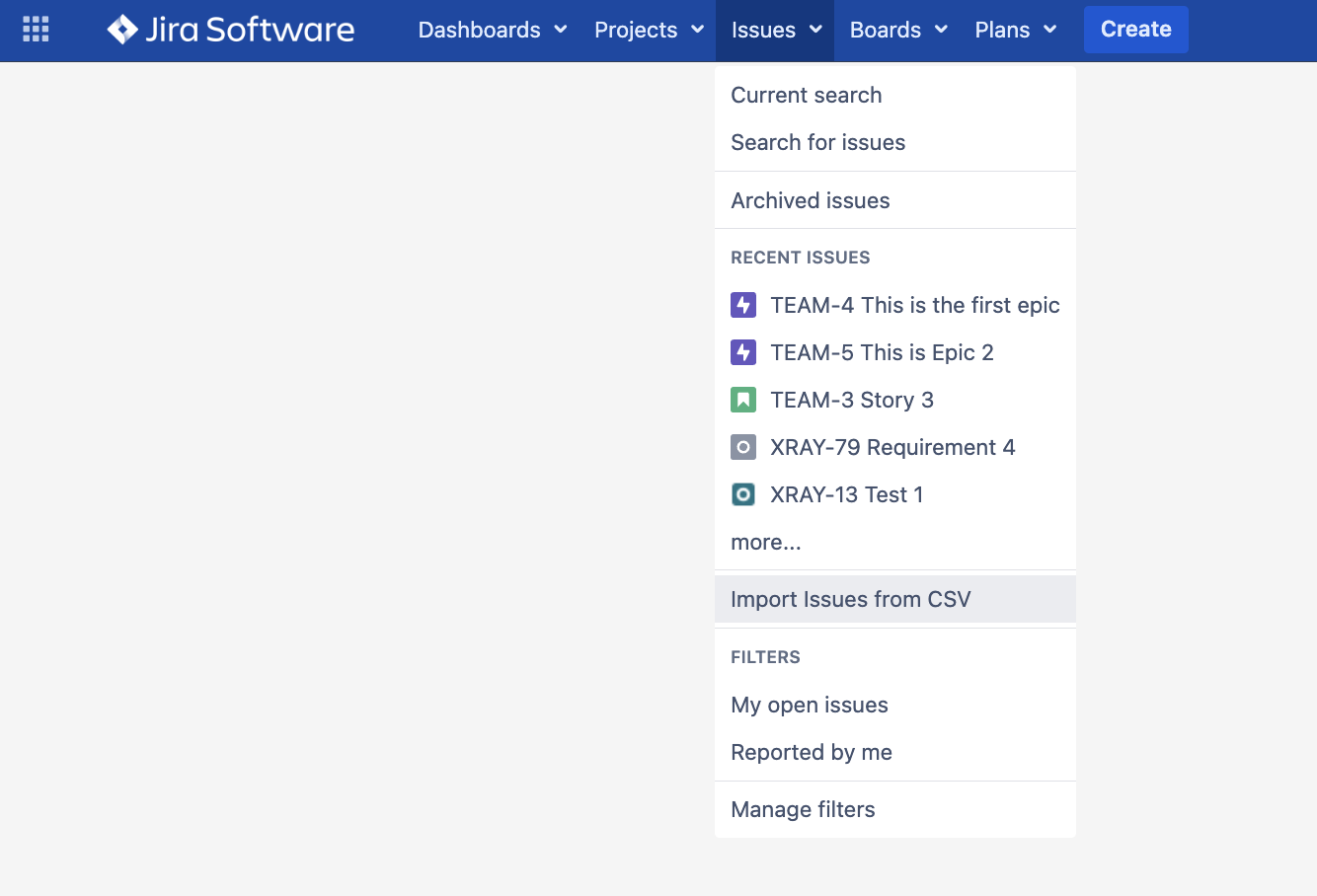This screenshot has width=1317, height=896.
Task: Open the Boards dropdown menu
Action: point(897,30)
